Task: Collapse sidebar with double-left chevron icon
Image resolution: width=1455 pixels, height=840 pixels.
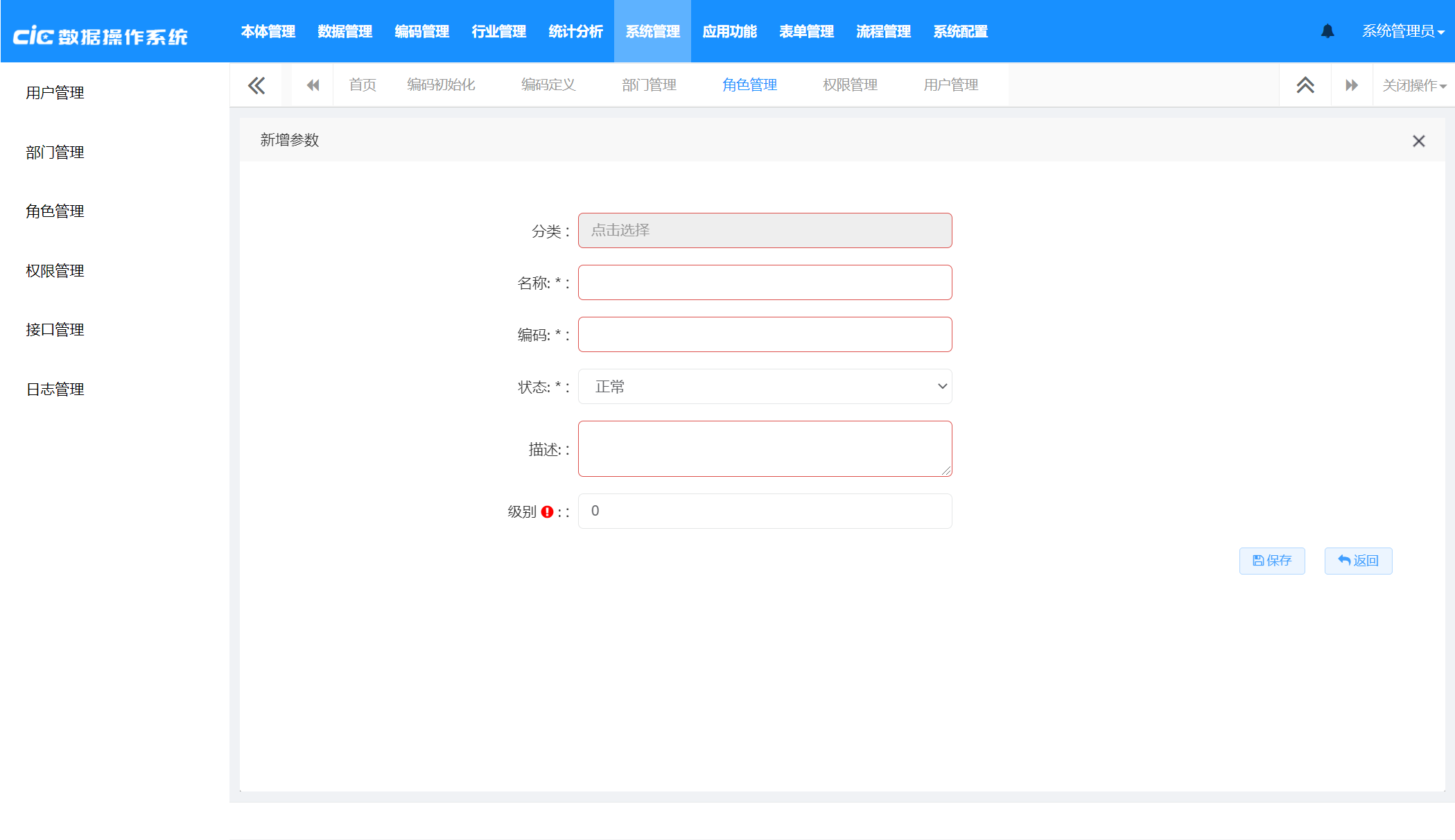Action: coord(256,85)
